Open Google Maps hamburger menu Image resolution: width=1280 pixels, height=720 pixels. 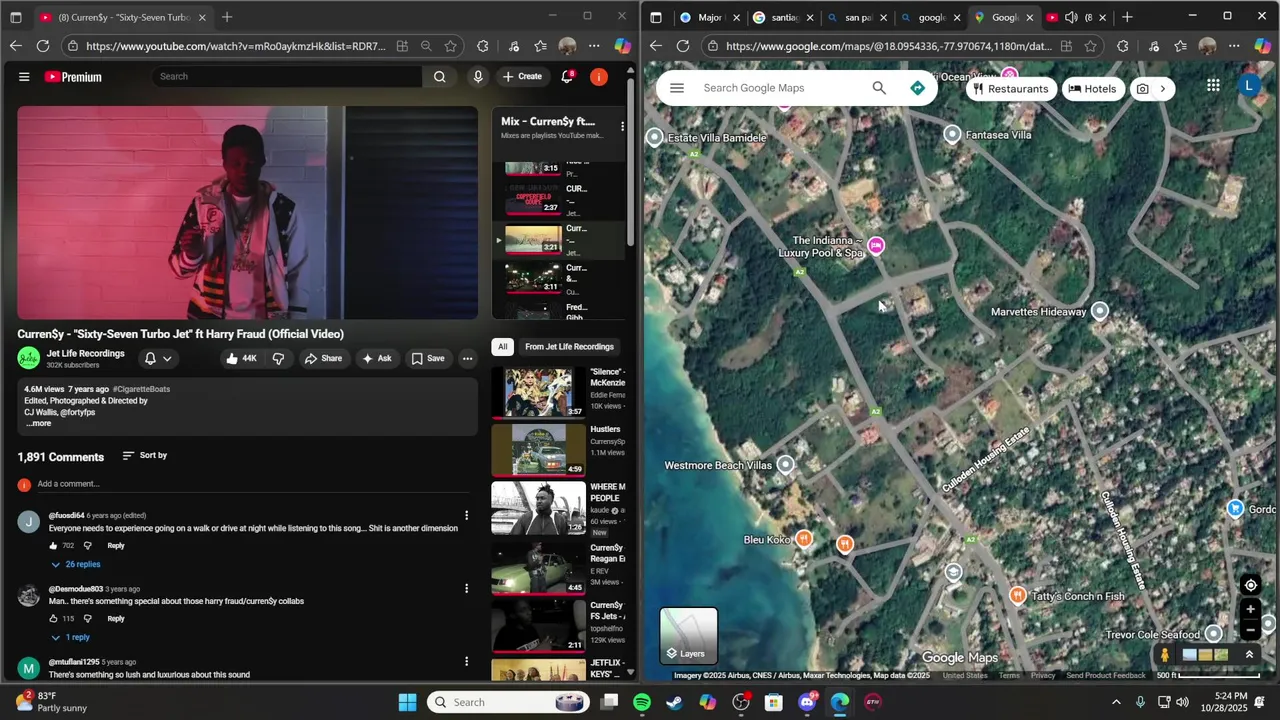(x=677, y=88)
